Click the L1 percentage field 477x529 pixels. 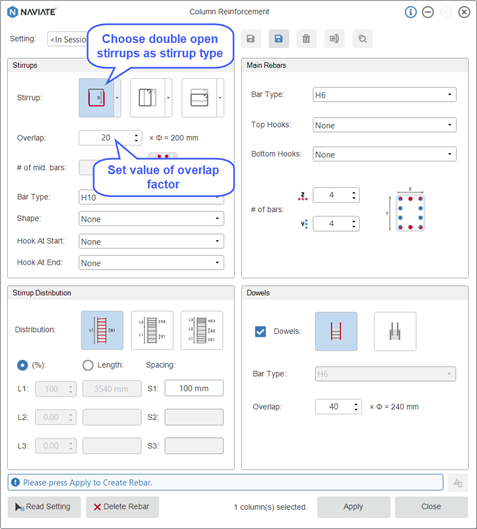[56, 389]
